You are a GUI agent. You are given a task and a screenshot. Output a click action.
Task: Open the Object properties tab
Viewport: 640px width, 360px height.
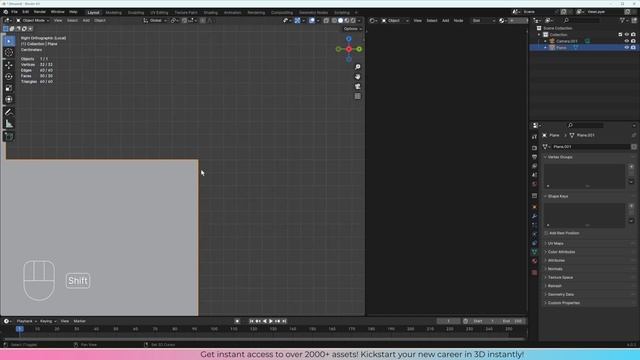coord(534,207)
